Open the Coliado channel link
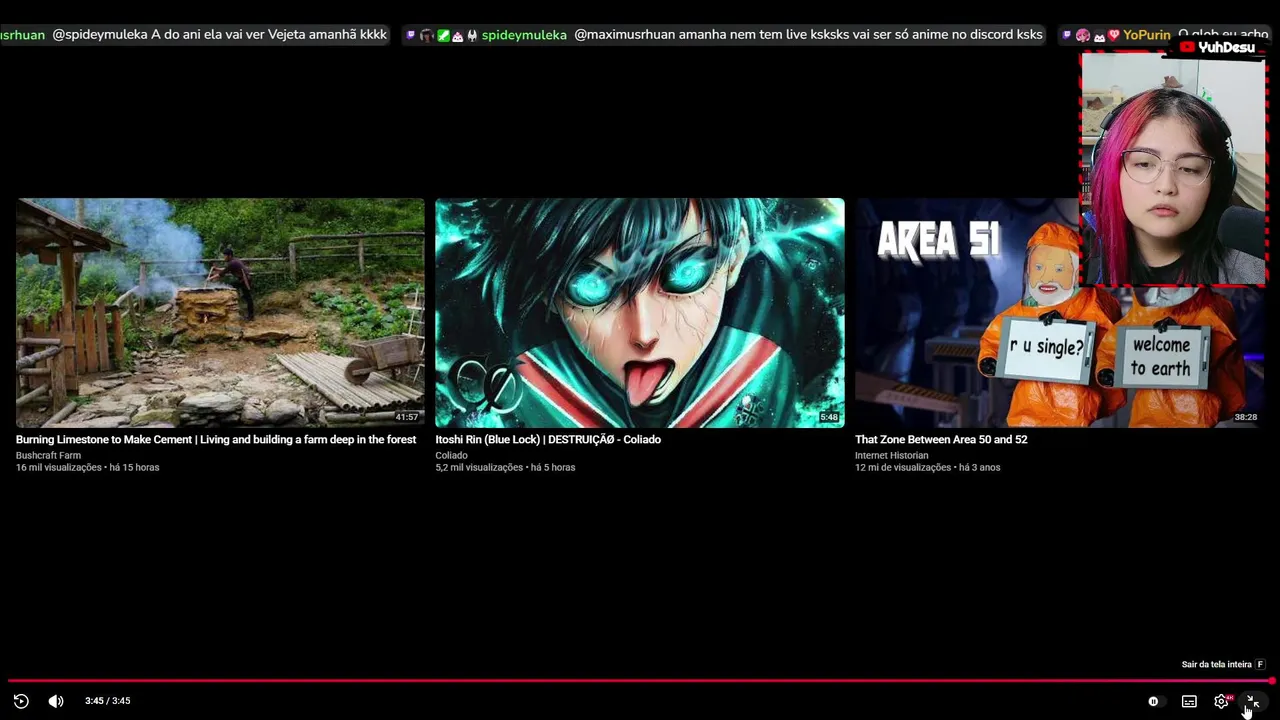Screen dimensions: 1280x720 (x=451, y=455)
